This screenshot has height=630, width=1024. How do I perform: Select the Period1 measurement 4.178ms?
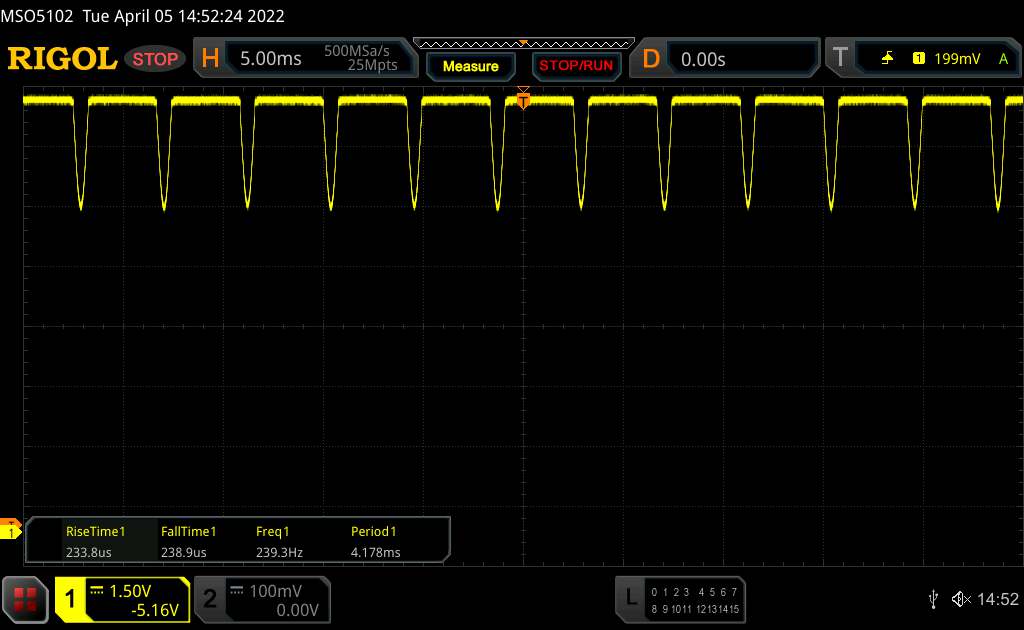376,541
